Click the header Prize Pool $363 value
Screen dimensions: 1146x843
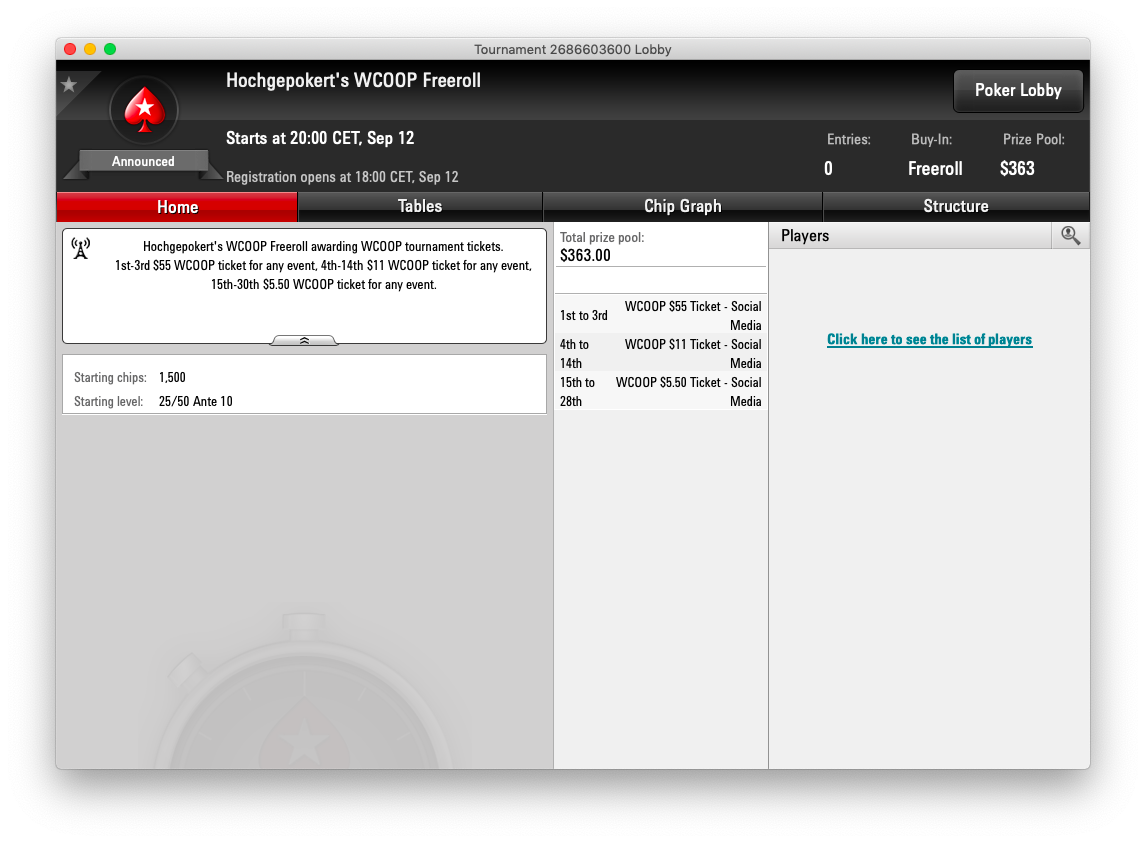[1017, 169]
